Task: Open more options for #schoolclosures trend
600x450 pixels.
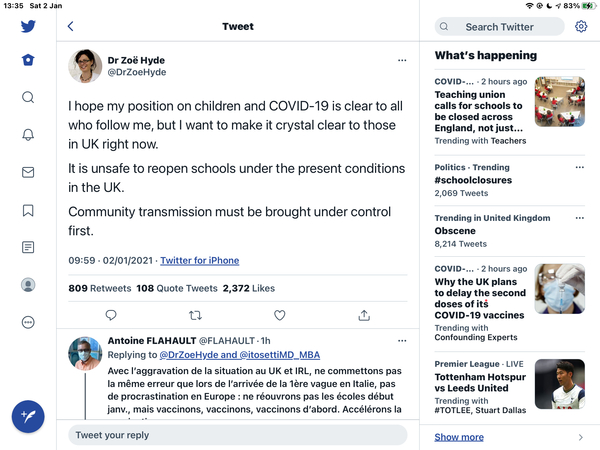Action: click(580, 167)
